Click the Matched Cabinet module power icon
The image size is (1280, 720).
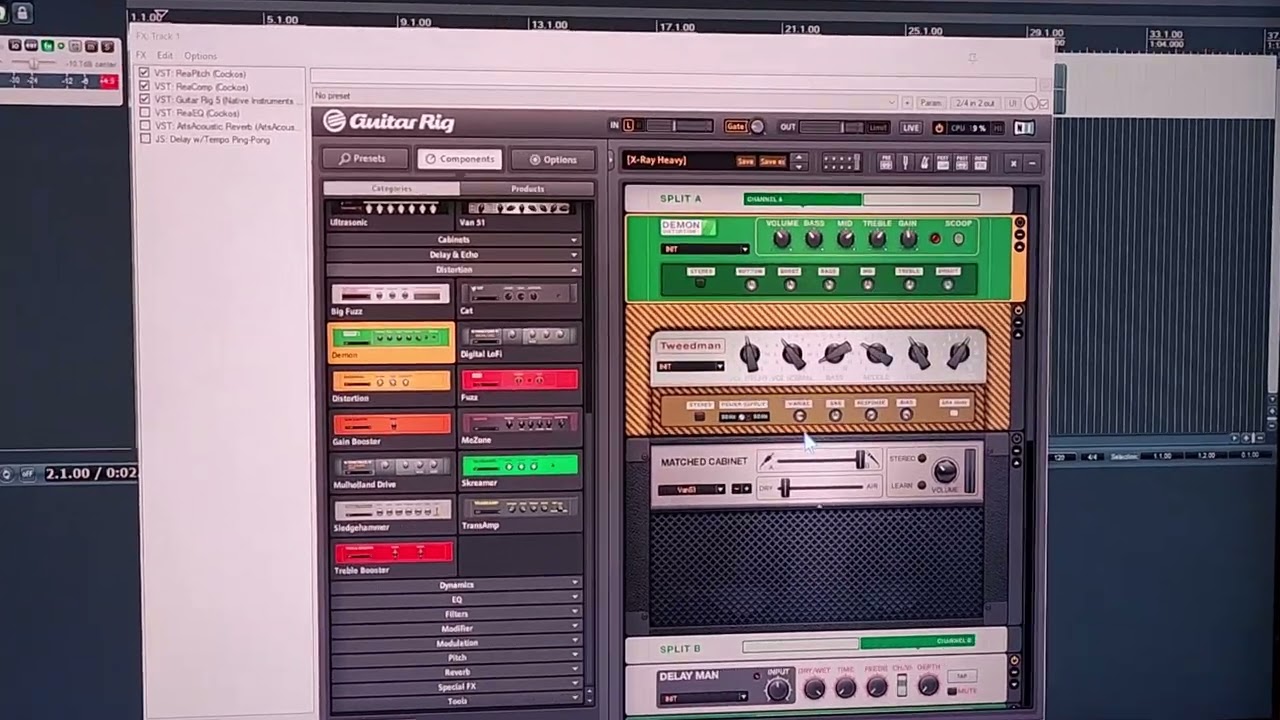pos(1017,439)
